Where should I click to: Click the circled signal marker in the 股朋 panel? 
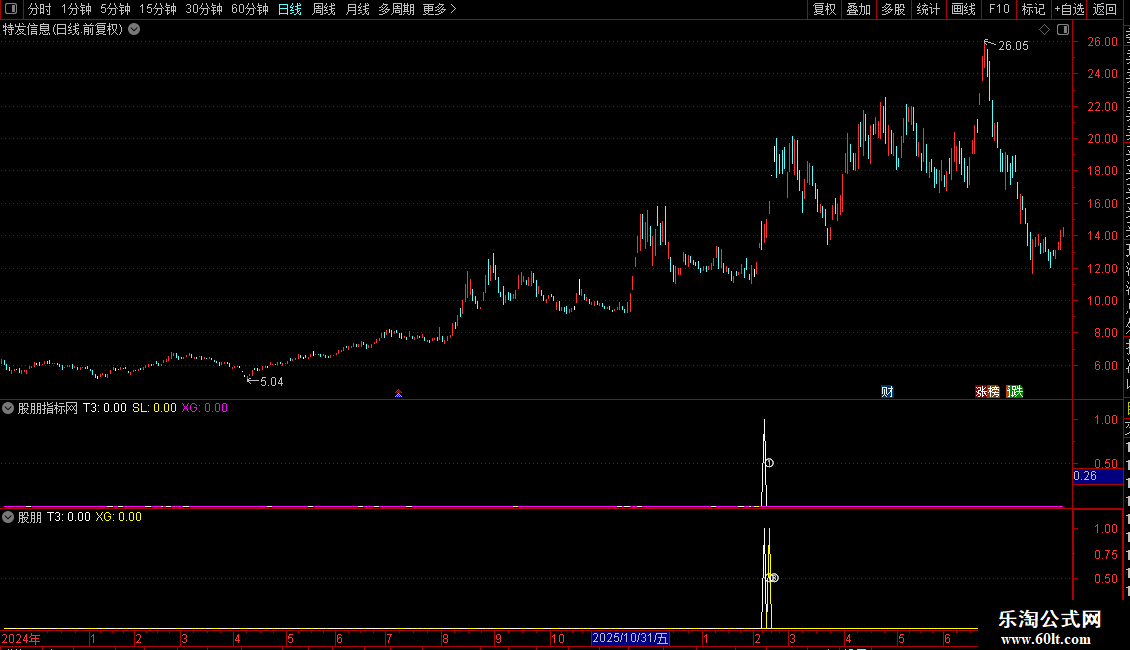click(773, 578)
